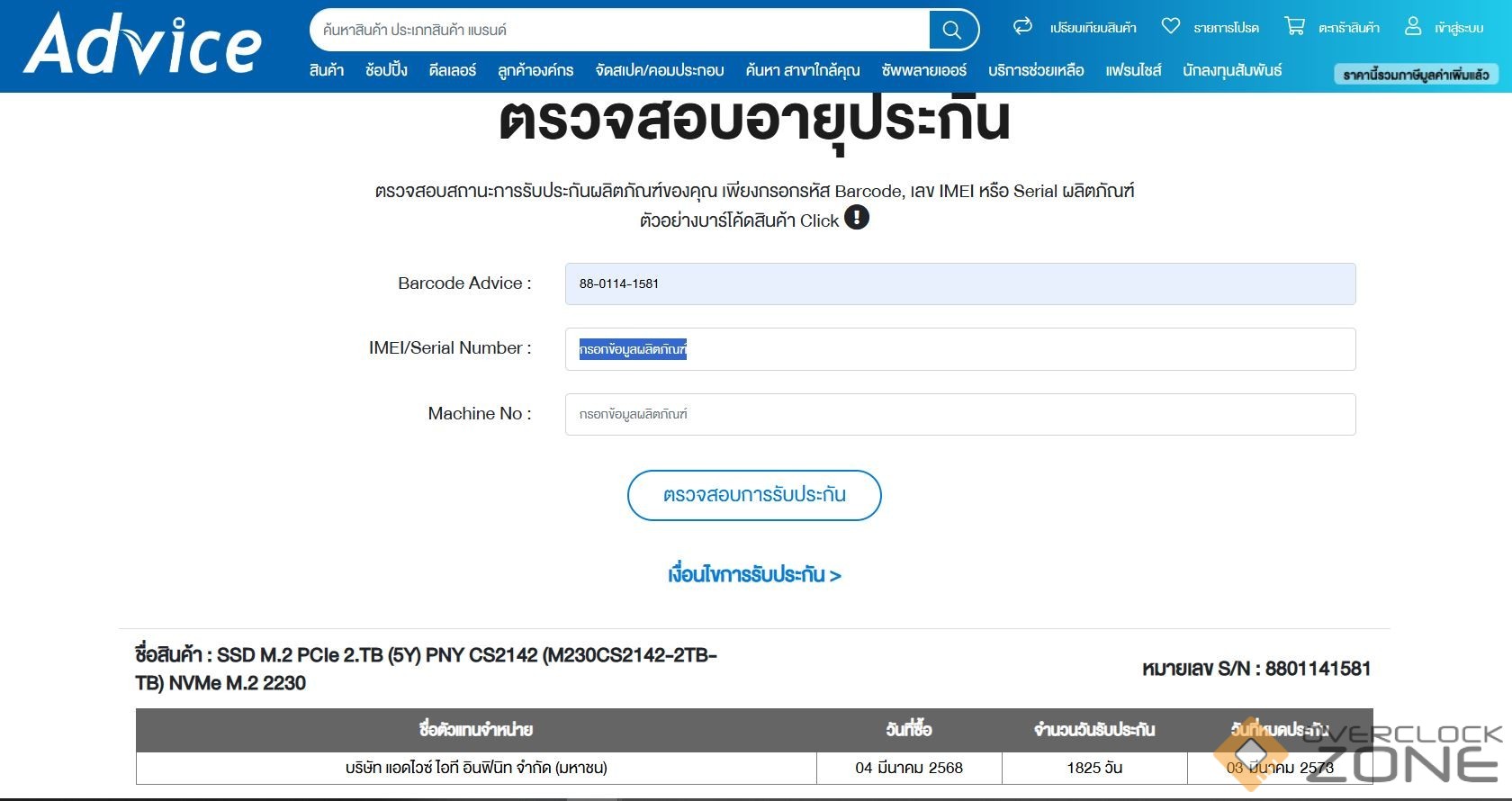Open the สินค้า menu

[327, 70]
